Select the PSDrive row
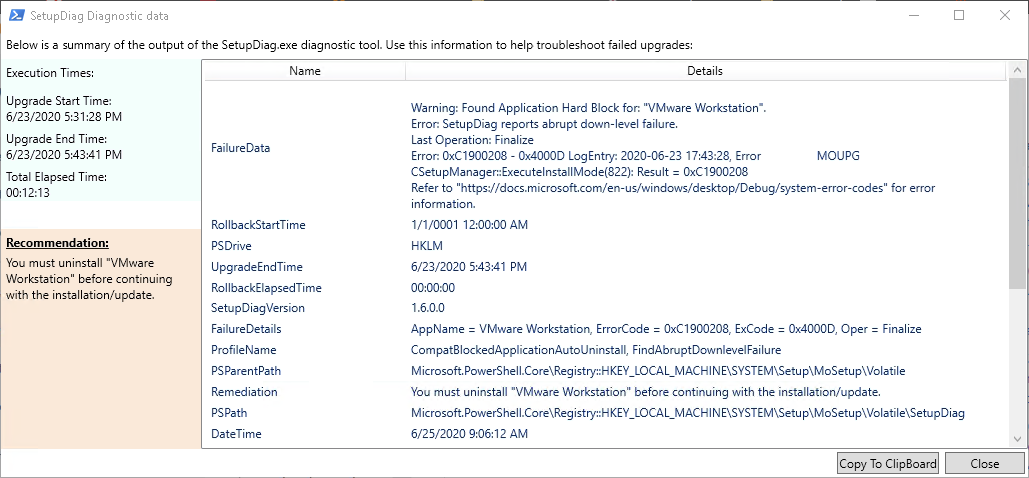 pos(604,246)
